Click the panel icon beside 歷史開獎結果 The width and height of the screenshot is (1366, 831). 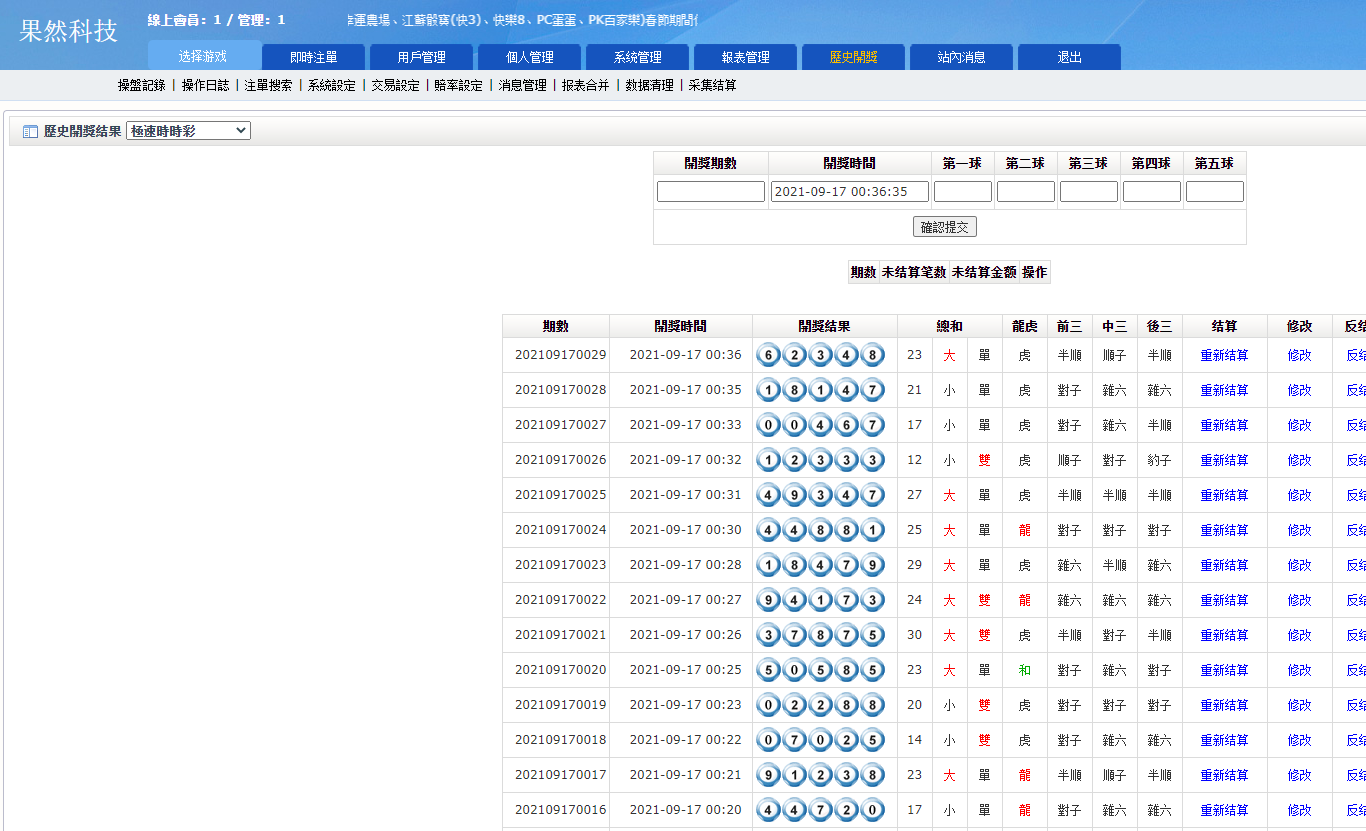tap(30, 131)
